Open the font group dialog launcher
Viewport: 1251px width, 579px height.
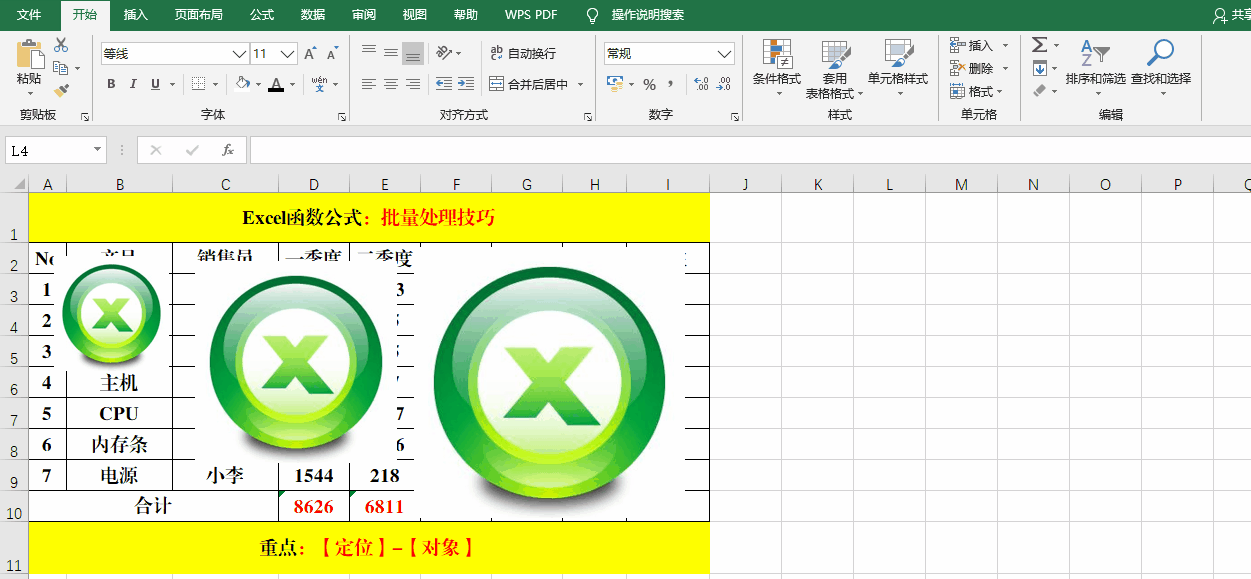[342, 117]
